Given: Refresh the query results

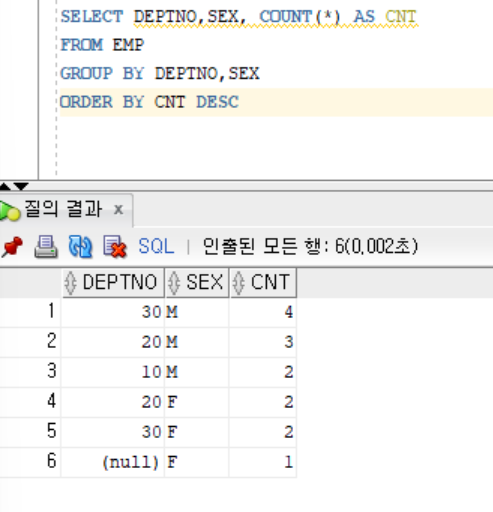Looking at the screenshot, I should [80, 247].
